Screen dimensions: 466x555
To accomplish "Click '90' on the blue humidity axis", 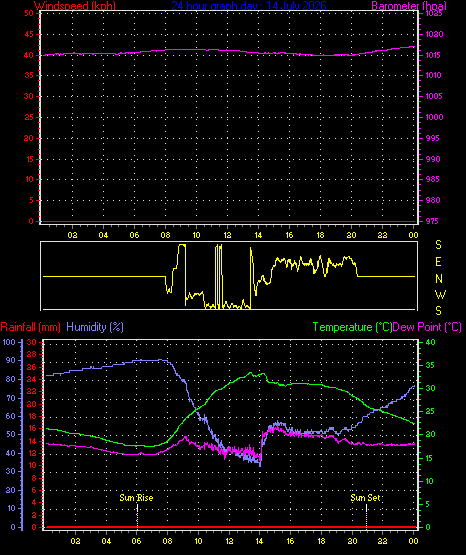I will tap(11, 361).
